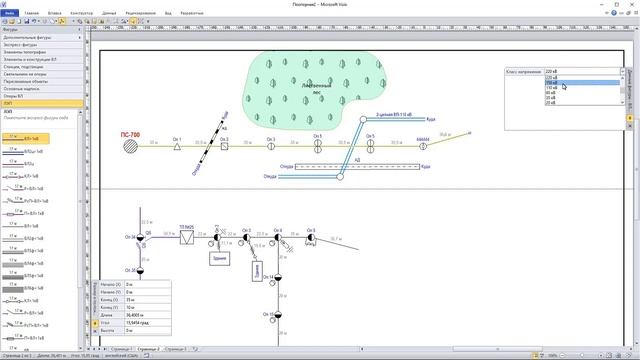
Task: Select the active ЛЭП stencil header
Action: pos(41,103)
